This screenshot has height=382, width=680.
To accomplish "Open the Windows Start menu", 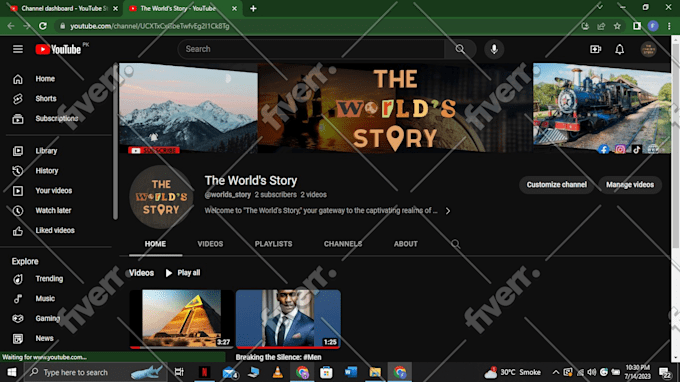I will pyautogui.click(x=12, y=372).
